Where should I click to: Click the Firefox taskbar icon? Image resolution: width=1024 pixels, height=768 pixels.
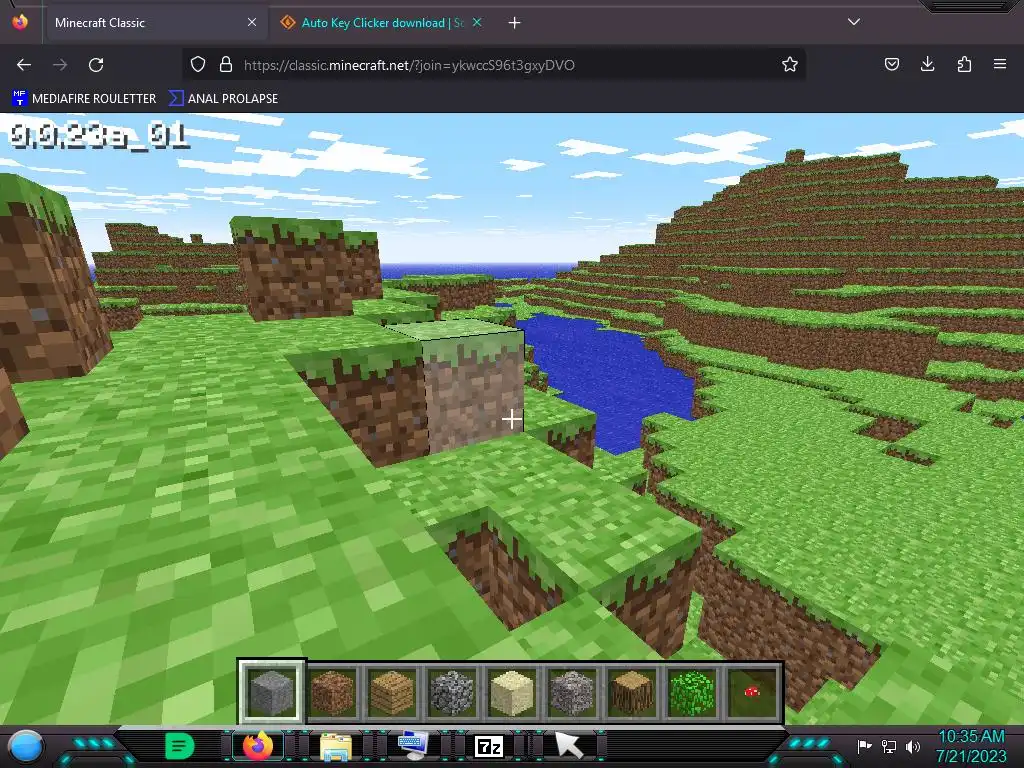point(258,746)
